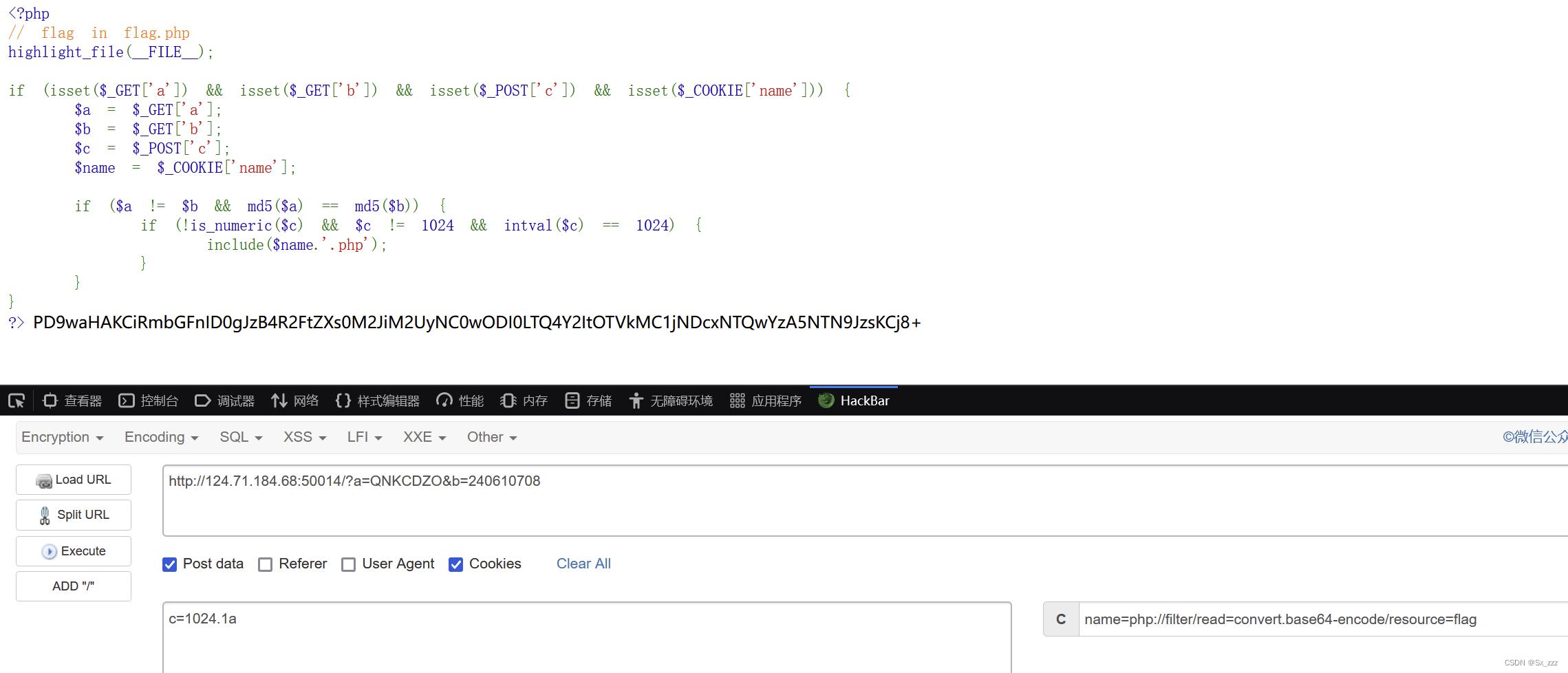Viewport: 1568px width, 673px height.
Task: Open the Memory (内存) tab
Action: coord(524,400)
